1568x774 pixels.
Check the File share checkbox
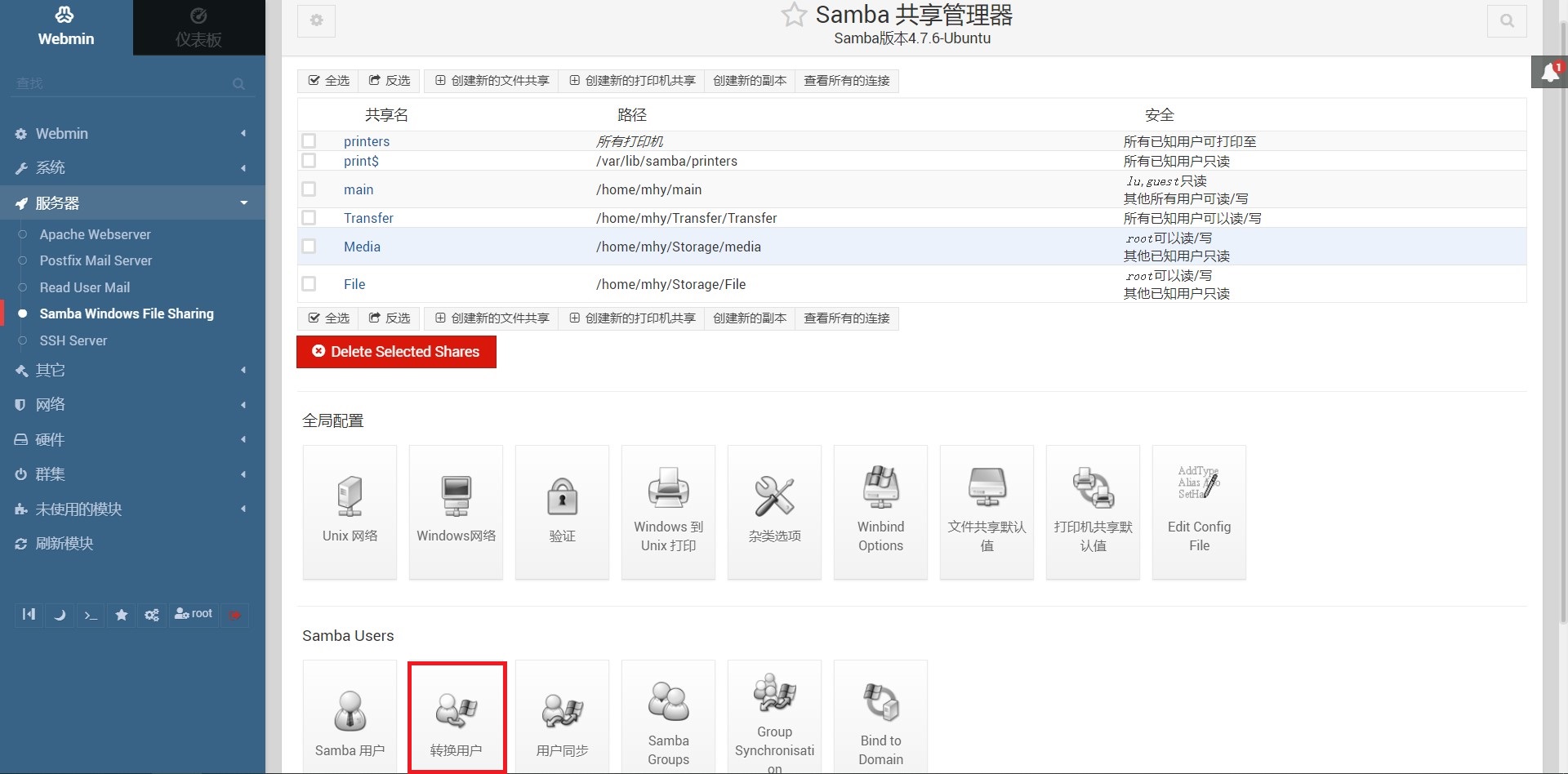pos(309,283)
